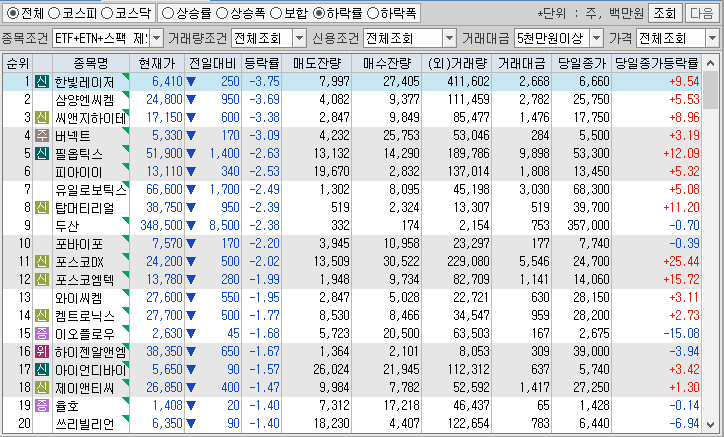This screenshot has height=437, width=724.
Task: Click 버넥트 trading value 284
Action: coord(540,136)
